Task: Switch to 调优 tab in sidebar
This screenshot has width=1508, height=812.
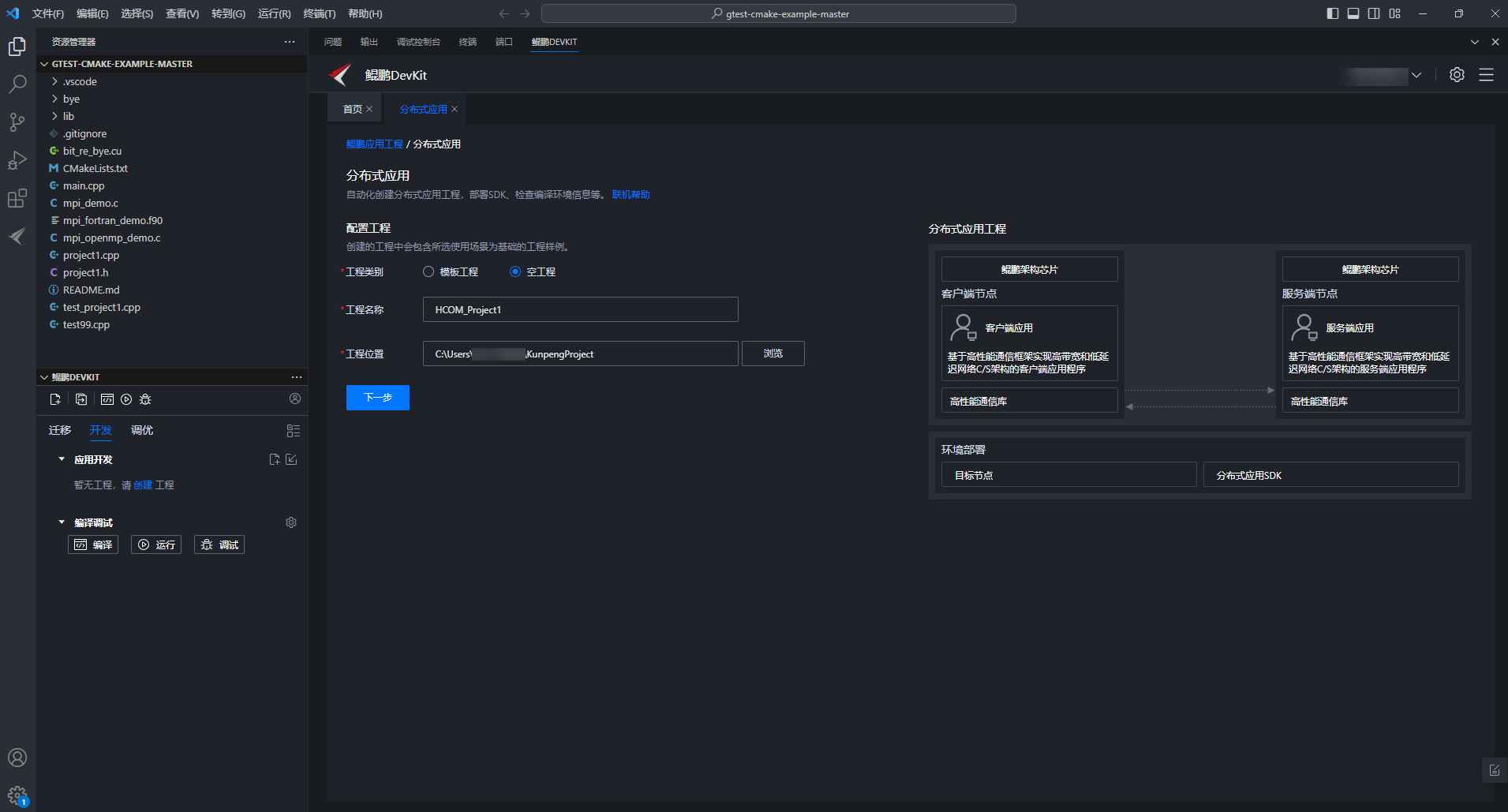Action: (x=142, y=430)
